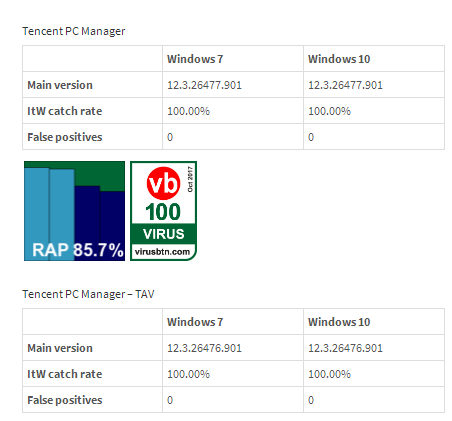Click False positives label in first table
Viewport: 452px width, 421px height.
pos(65,137)
